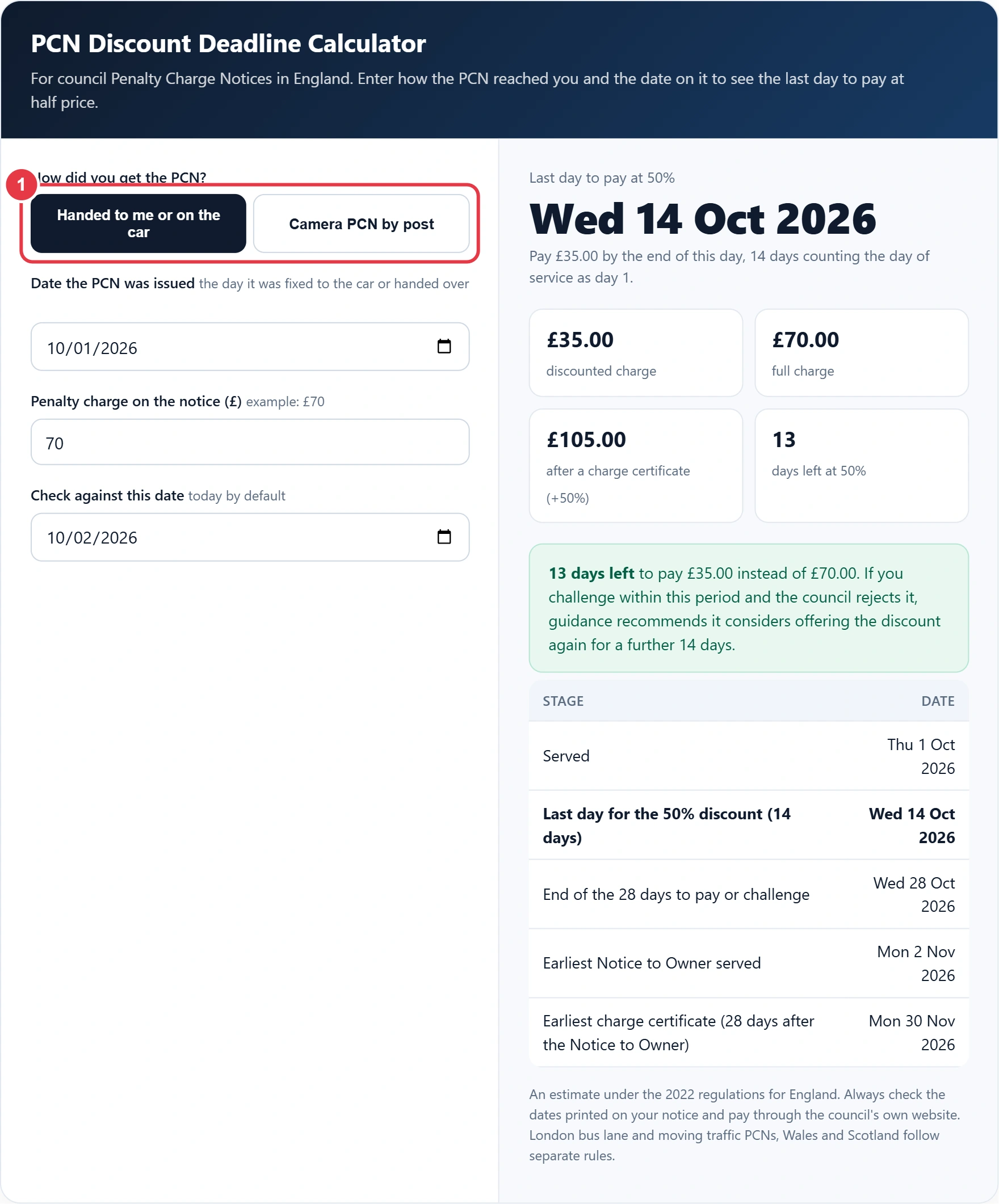Click the £105.00 charge certificate card
The image size is (999, 1204).
635,466
